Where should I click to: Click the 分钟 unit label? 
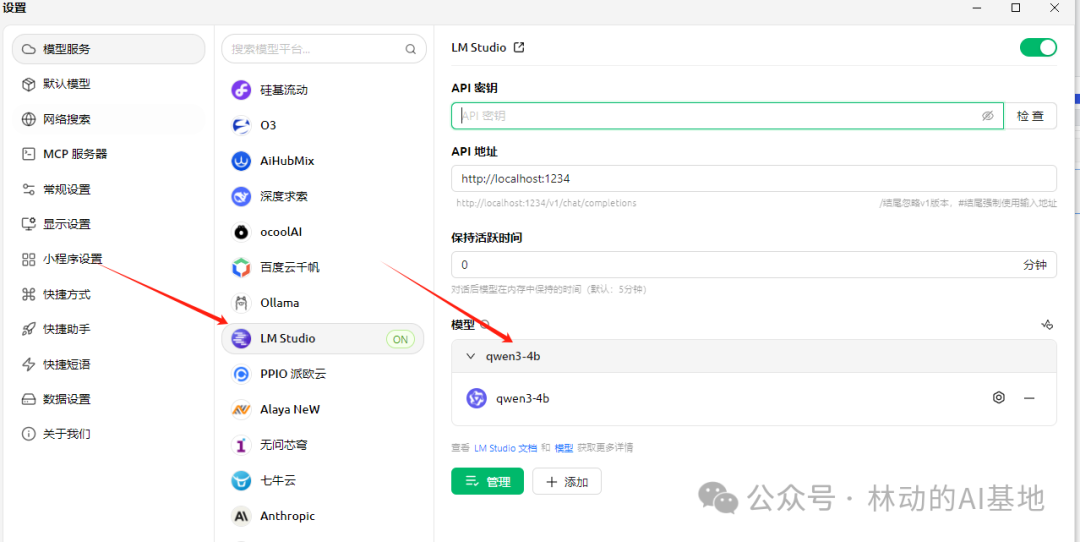tap(1035, 264)
